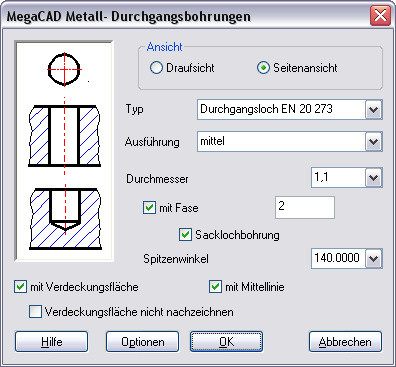
Task: Toggle the mit Fase checkbox
Action: tap(149, 208)
